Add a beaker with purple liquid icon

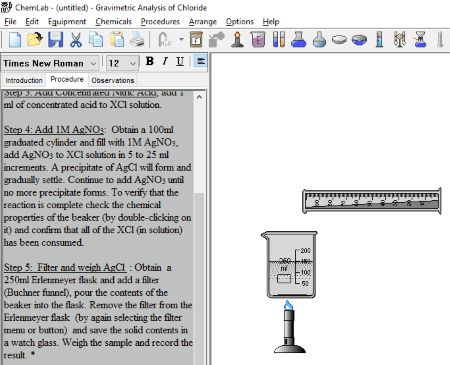click(x=258, y=40)
